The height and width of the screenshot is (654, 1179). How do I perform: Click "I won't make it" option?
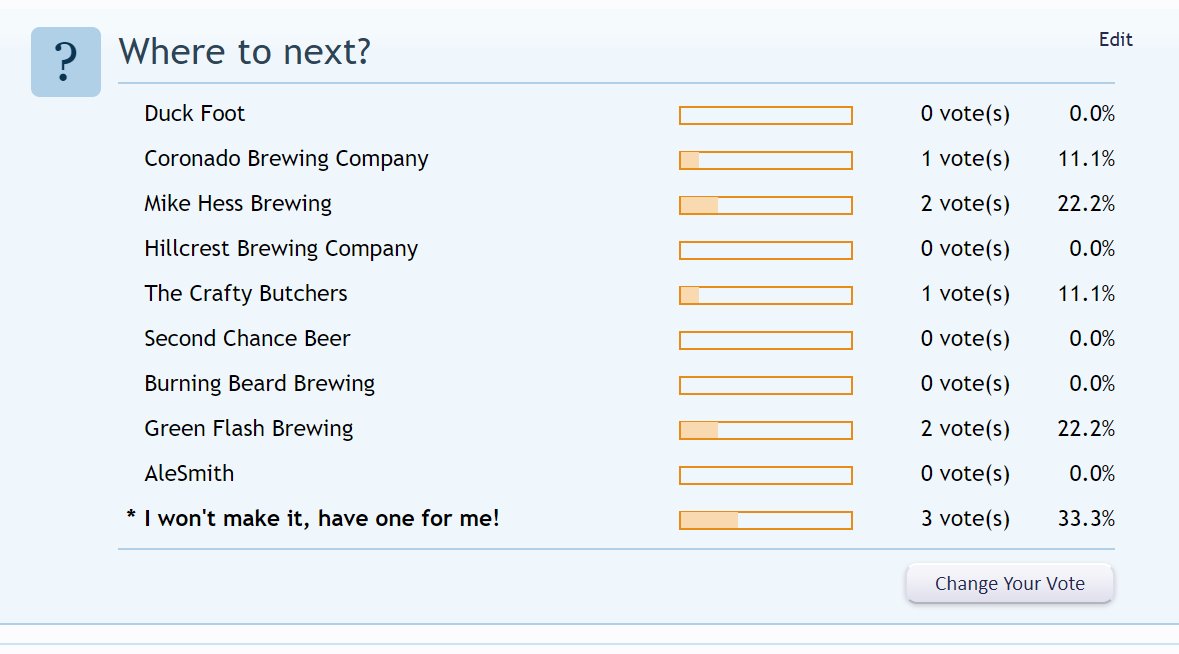pos(321,519)
